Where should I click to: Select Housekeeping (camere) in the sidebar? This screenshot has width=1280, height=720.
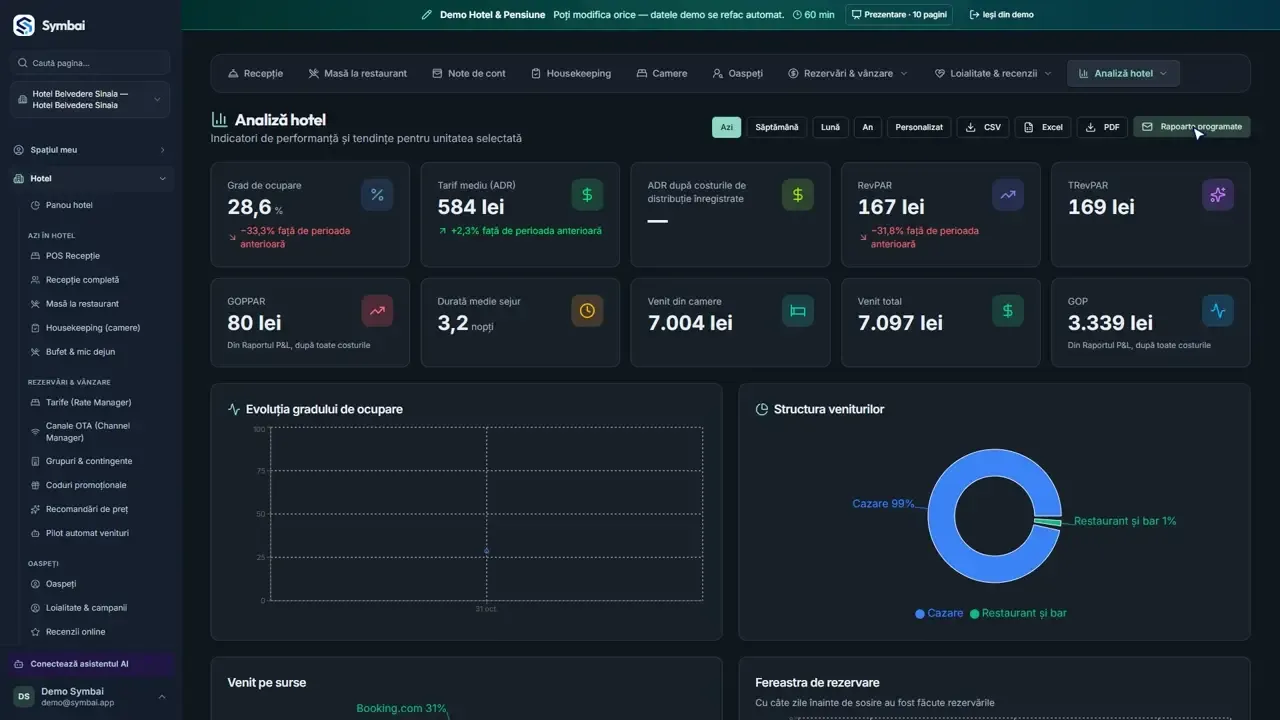tap(93, 328)
